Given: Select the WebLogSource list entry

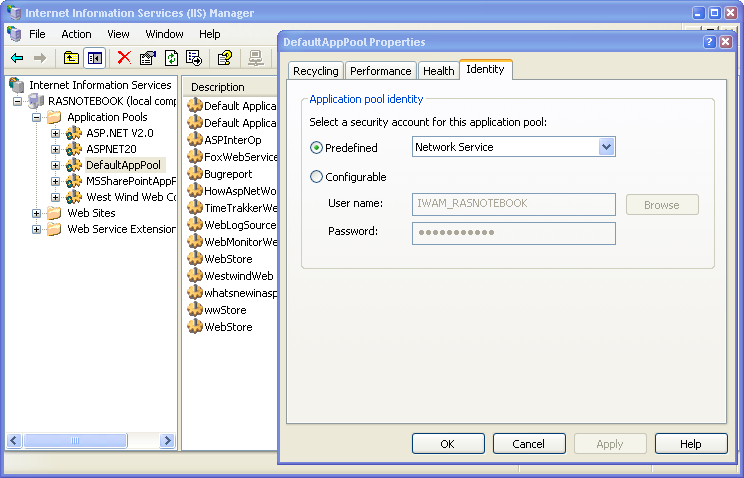Looking at the screenshot, I should click(232, 225).
